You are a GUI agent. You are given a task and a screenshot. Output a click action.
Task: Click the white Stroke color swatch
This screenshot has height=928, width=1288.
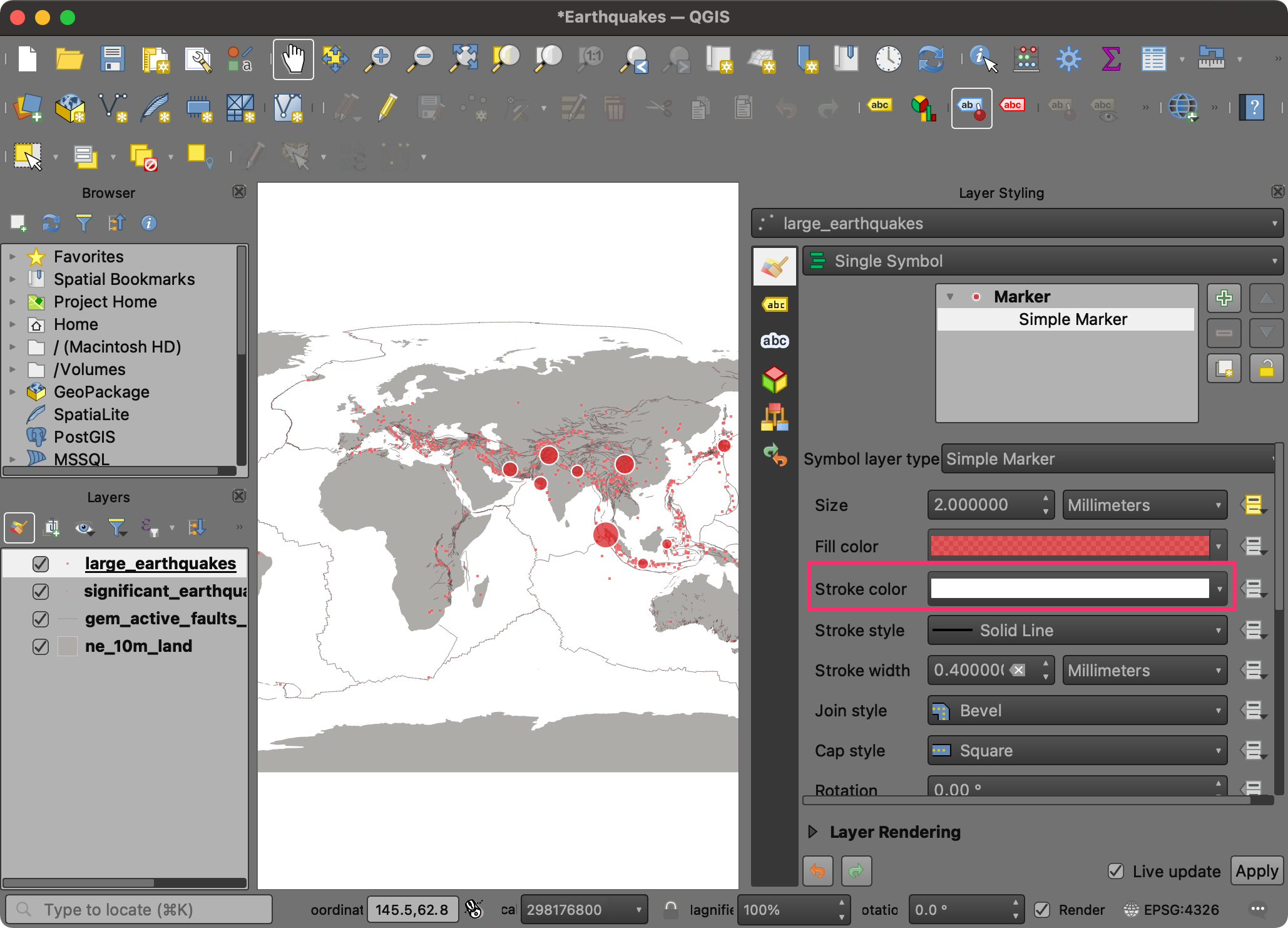click(x=1070, y=589)
